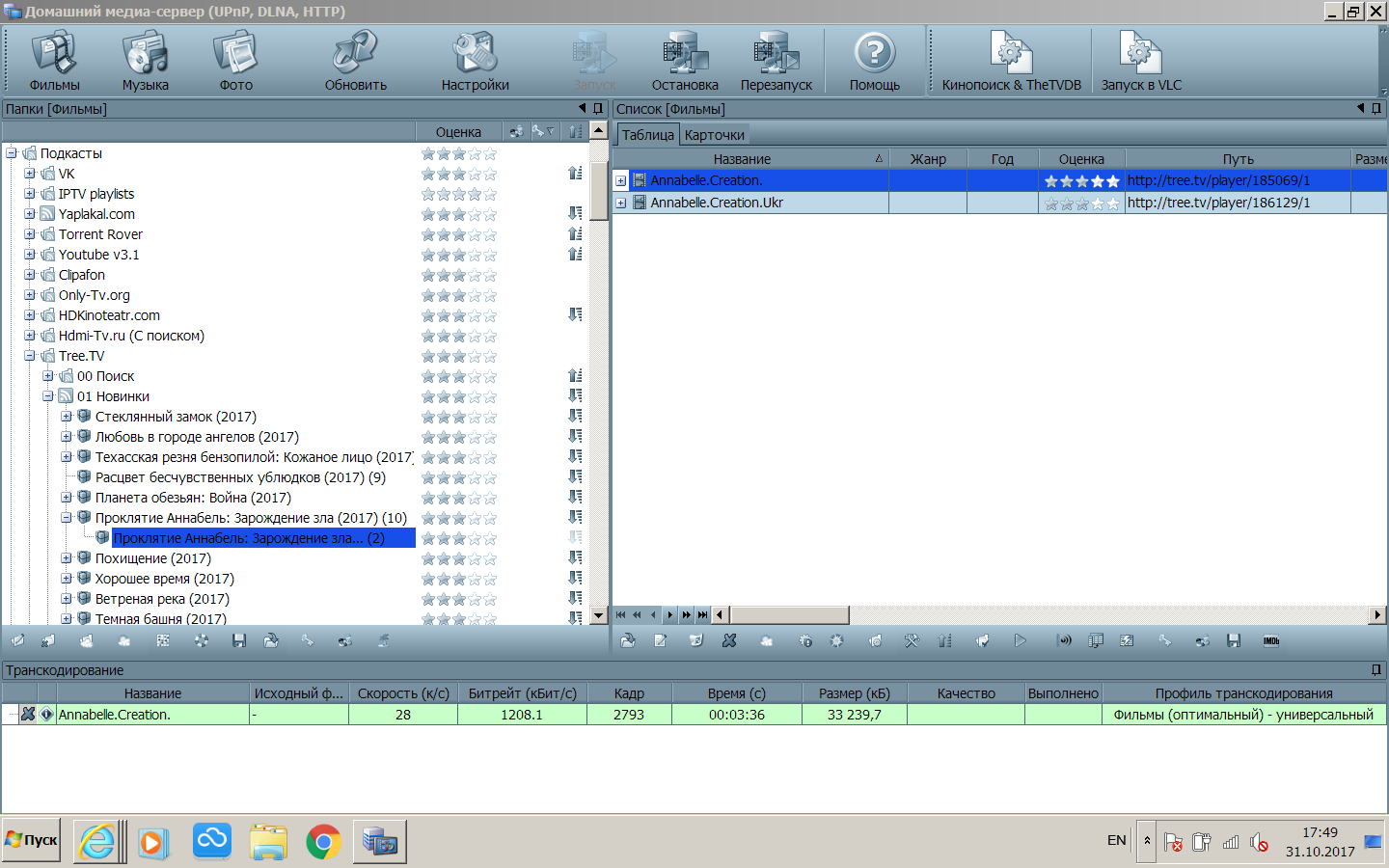Open the Помощь (Help) button
The width and height of the screenshot is (1389, 868).
pos(874,61)
